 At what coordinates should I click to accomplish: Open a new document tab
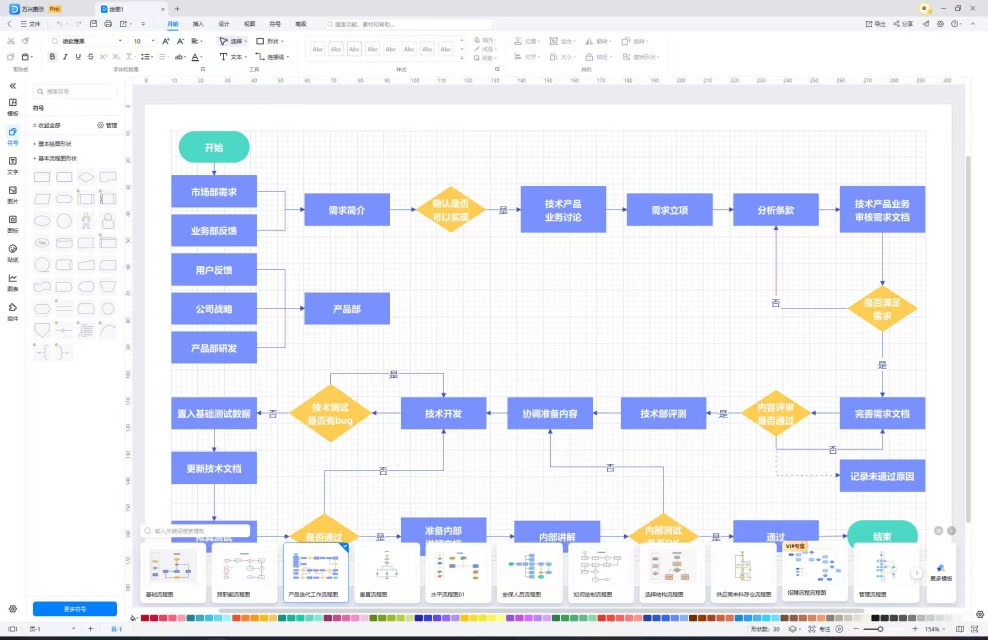[x=177, y=9]
